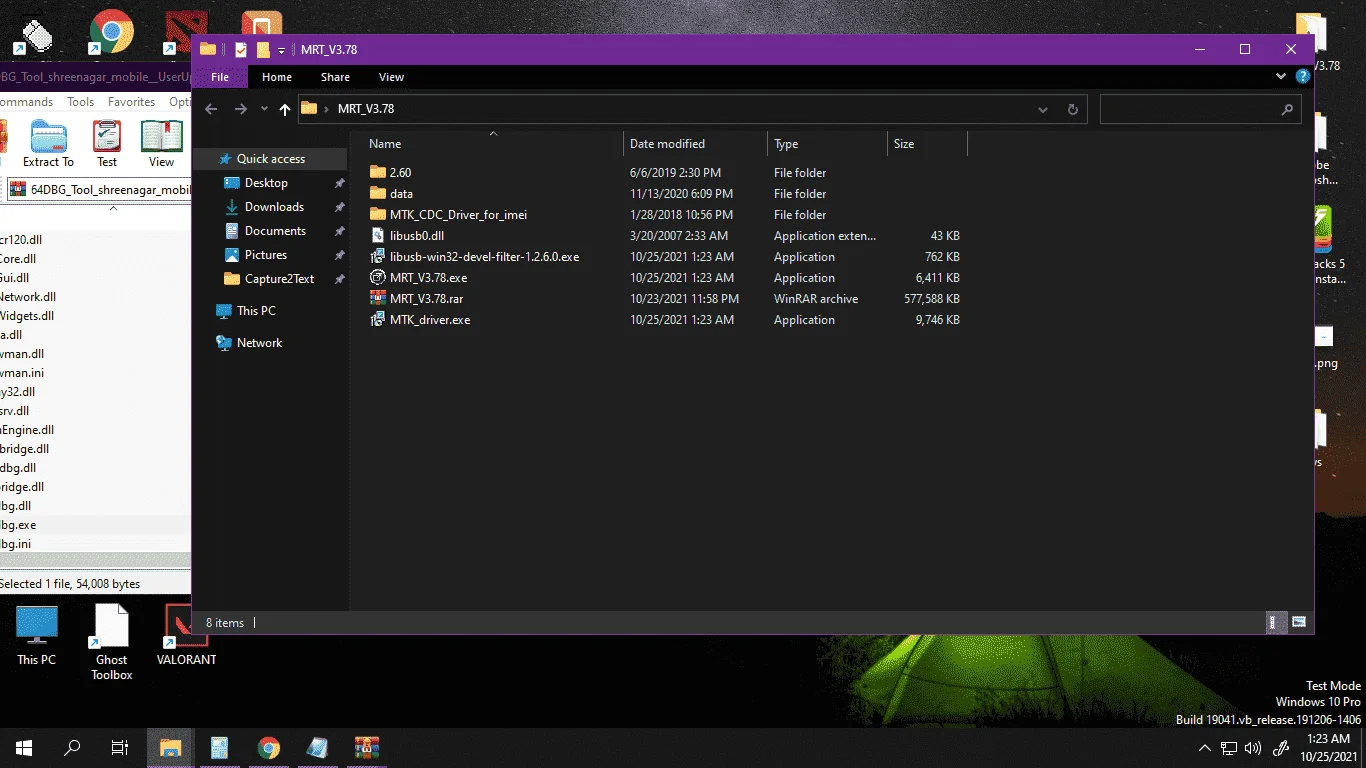
Task: Click the libusb-win32-devel-filter-1.2.6.0.exe icon
Action: coord(377,256)
